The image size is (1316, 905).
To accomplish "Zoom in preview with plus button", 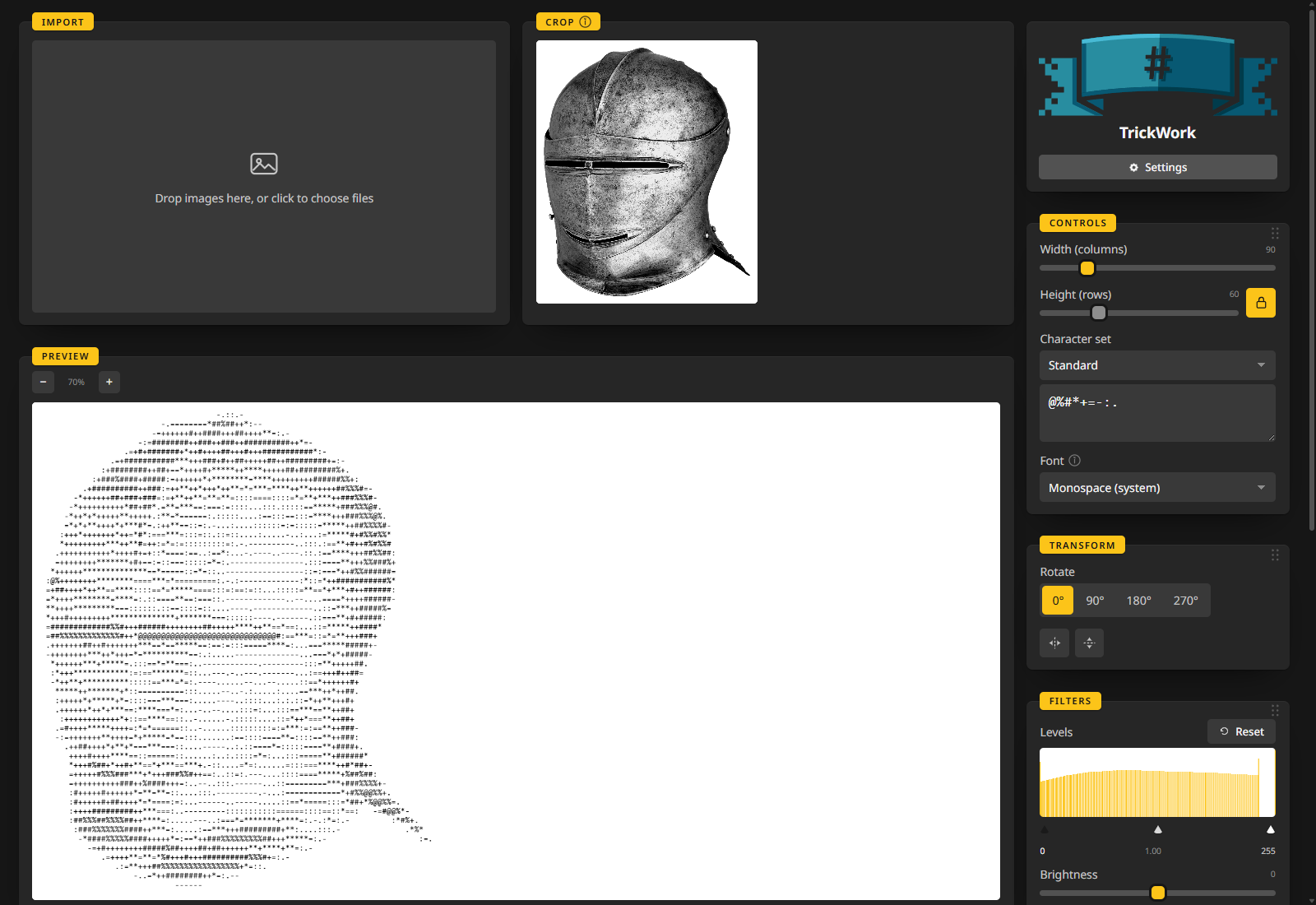I will pos(109,382).
